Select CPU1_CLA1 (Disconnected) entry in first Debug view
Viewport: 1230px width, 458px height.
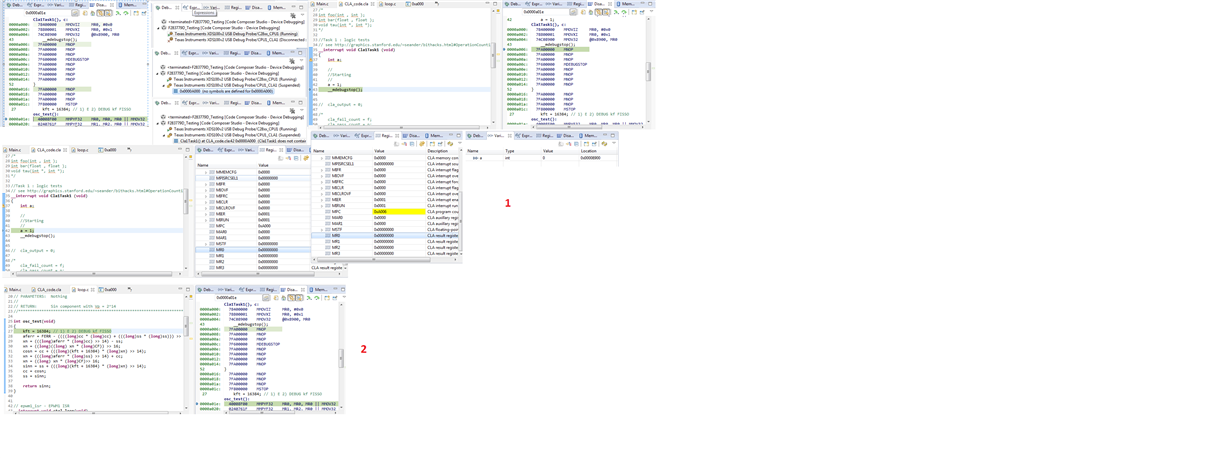pyautogui.click(x=237, y=42)
